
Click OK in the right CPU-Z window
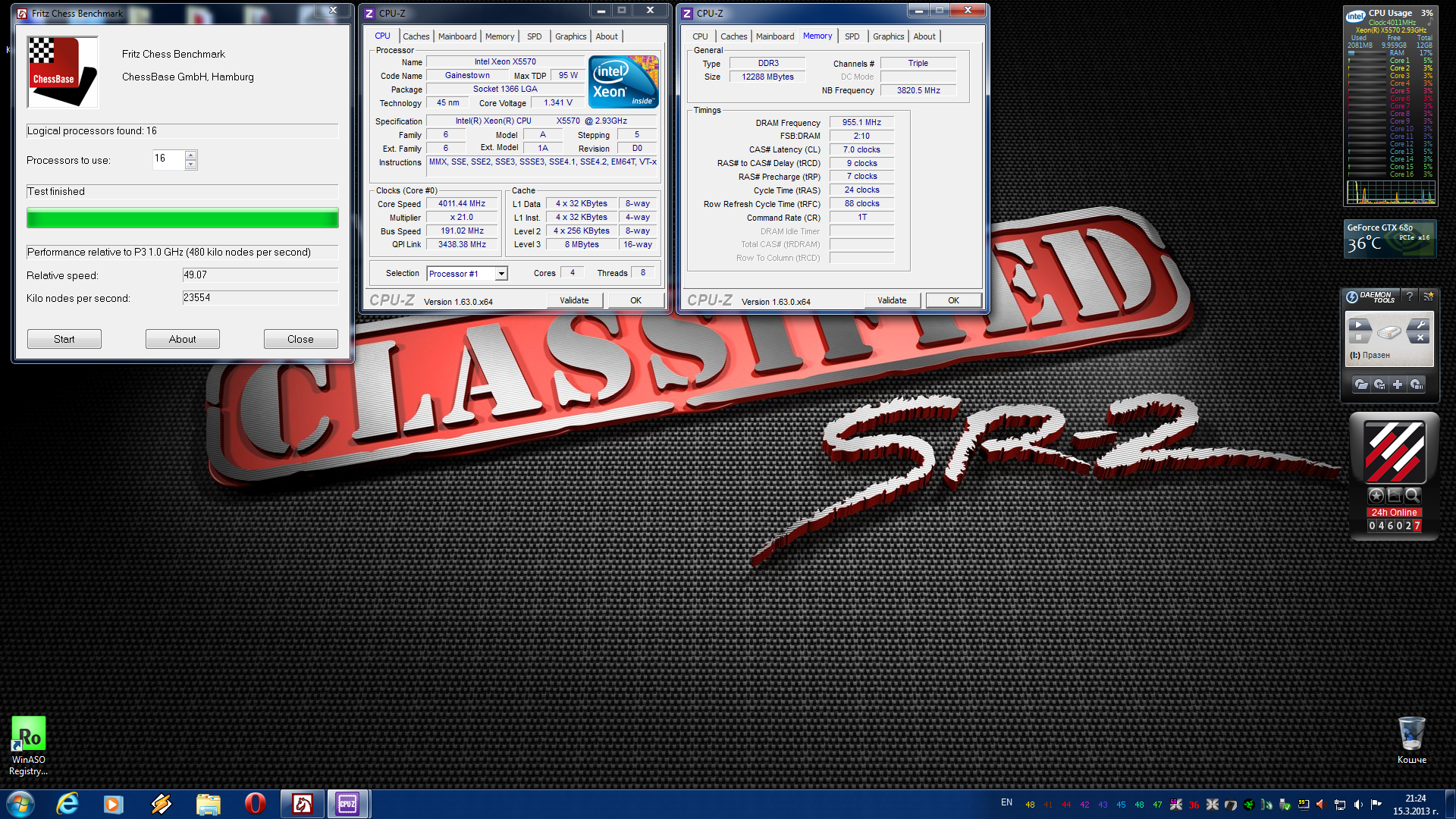pos(953,300)
